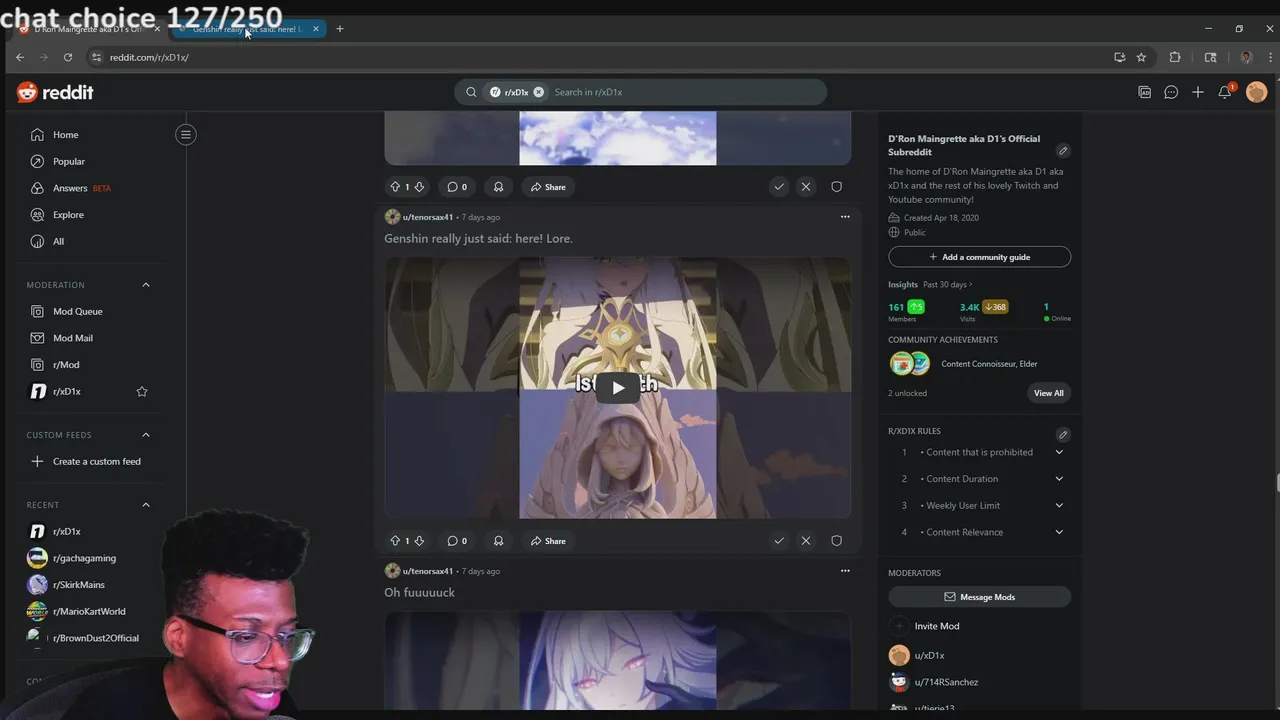Share the 'Genshin really just said' post
This screenshot has width=1280, height=720.
click(x=548, y=541)
